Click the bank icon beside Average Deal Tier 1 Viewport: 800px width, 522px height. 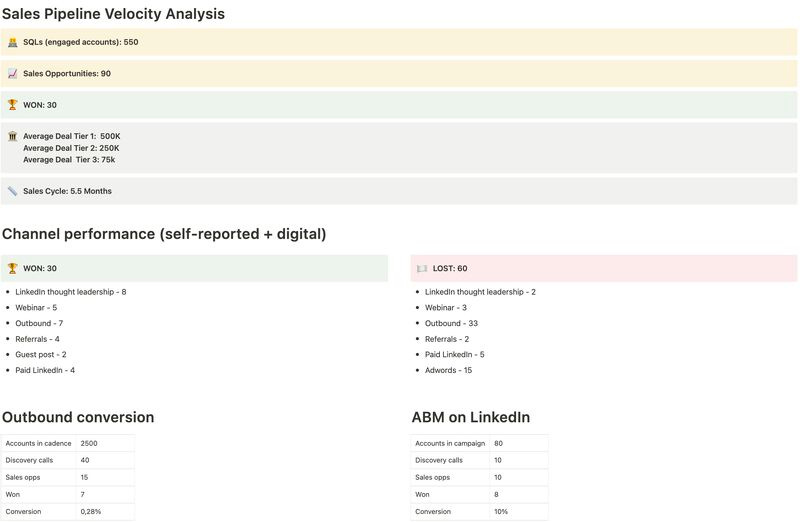point(13,136)
